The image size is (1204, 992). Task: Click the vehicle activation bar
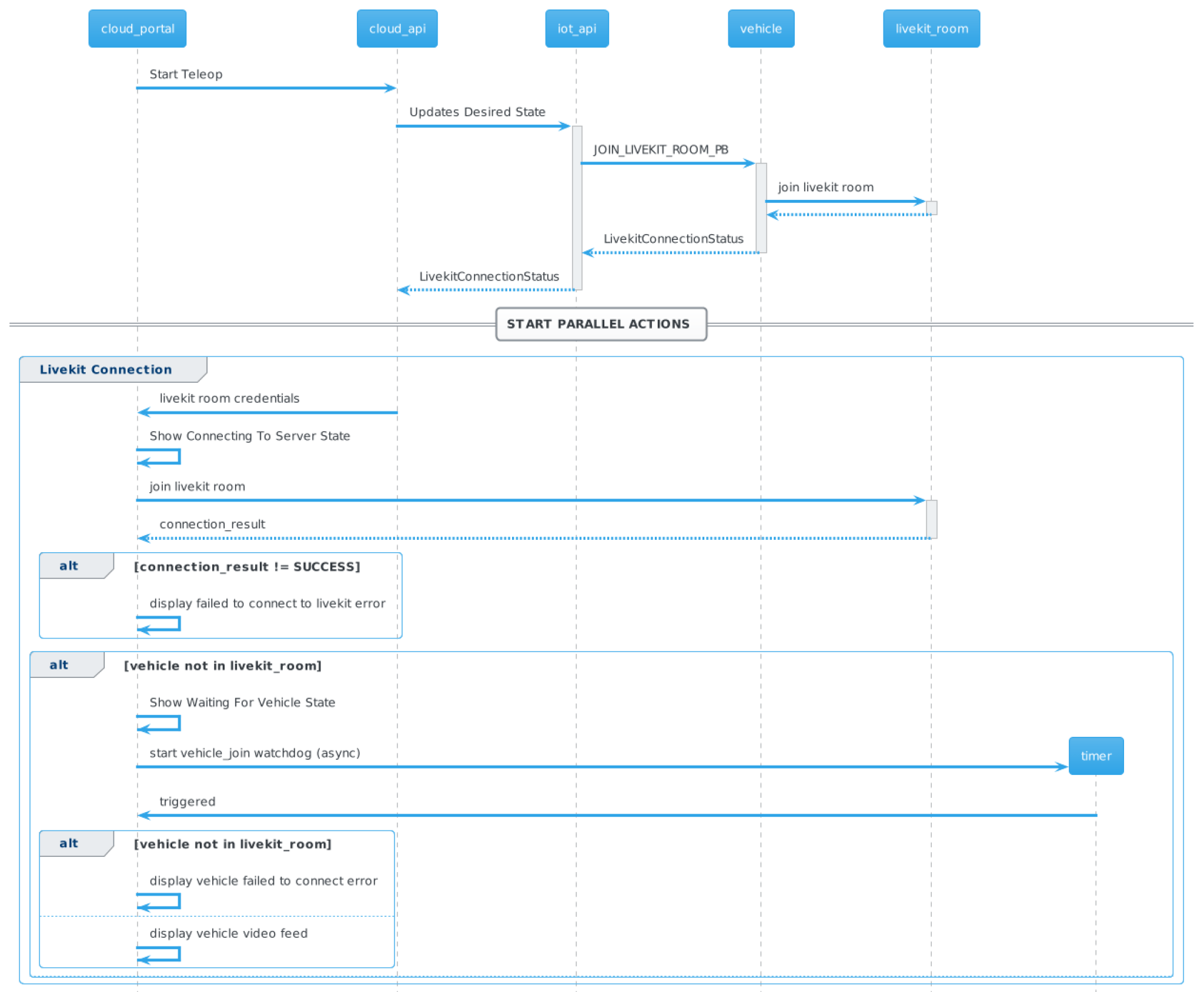(x=761, y=208)
